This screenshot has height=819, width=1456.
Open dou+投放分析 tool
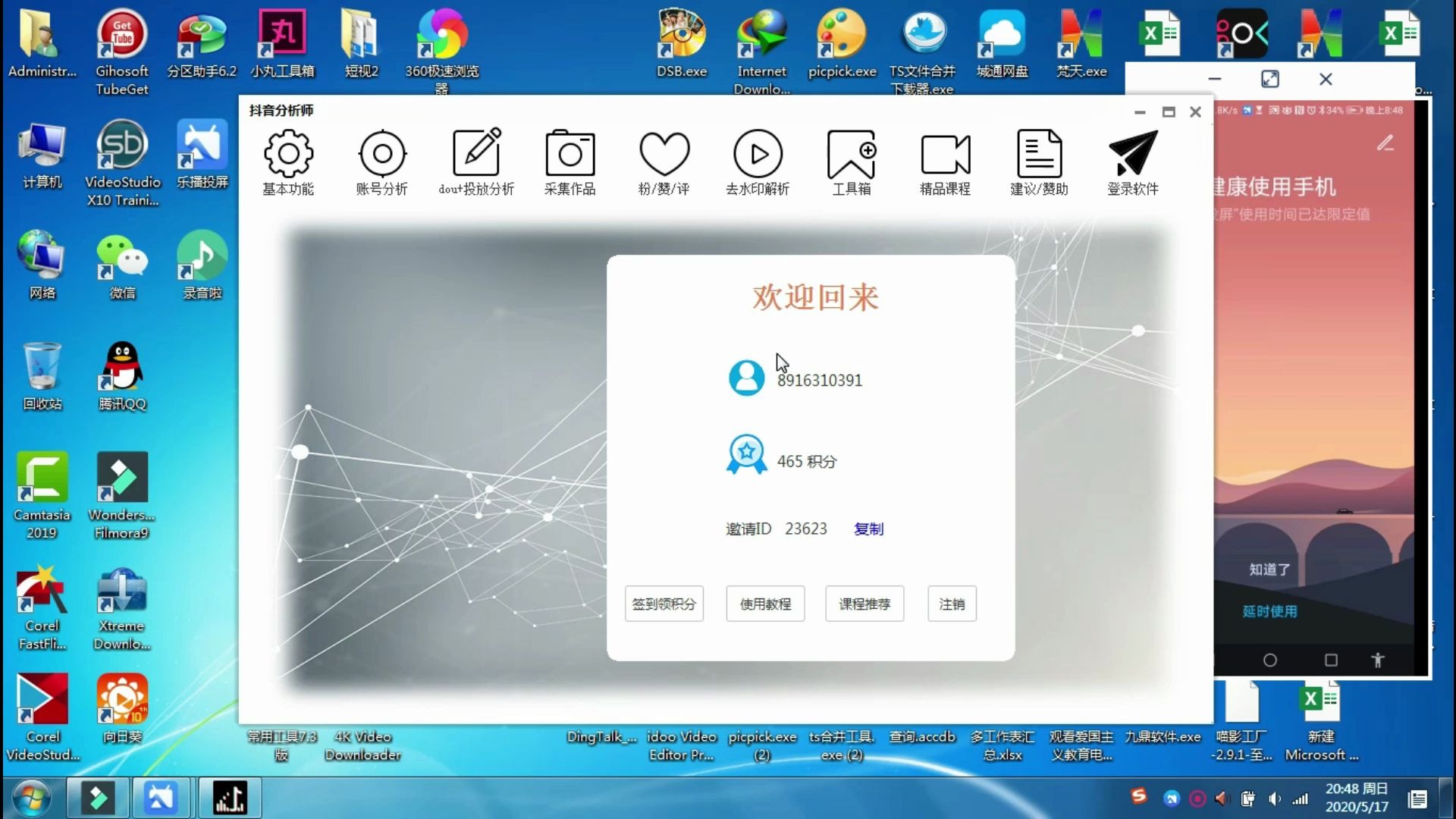476,155
